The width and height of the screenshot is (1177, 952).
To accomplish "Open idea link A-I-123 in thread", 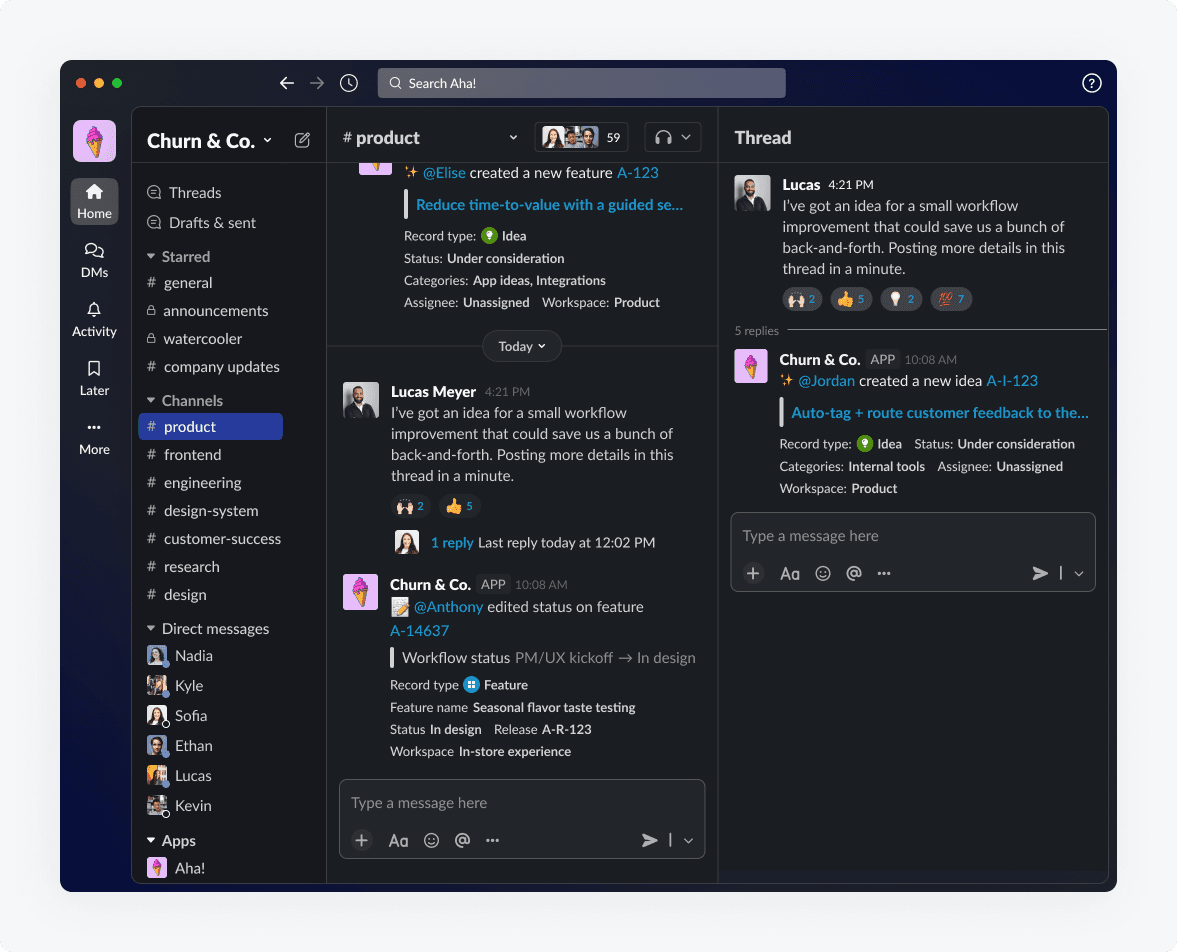I will pyautogui.click(x=1012, y=381).
